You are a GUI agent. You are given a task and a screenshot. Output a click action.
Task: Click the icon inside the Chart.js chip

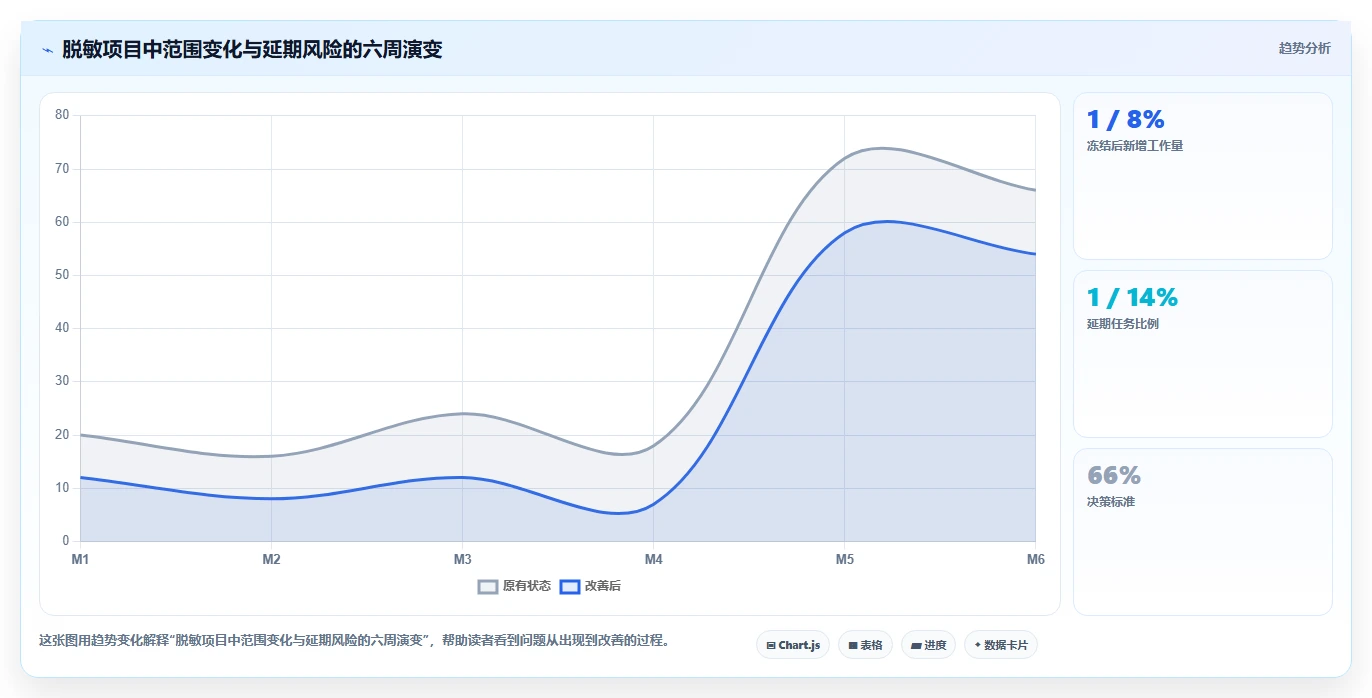click(x=771, y=646)
